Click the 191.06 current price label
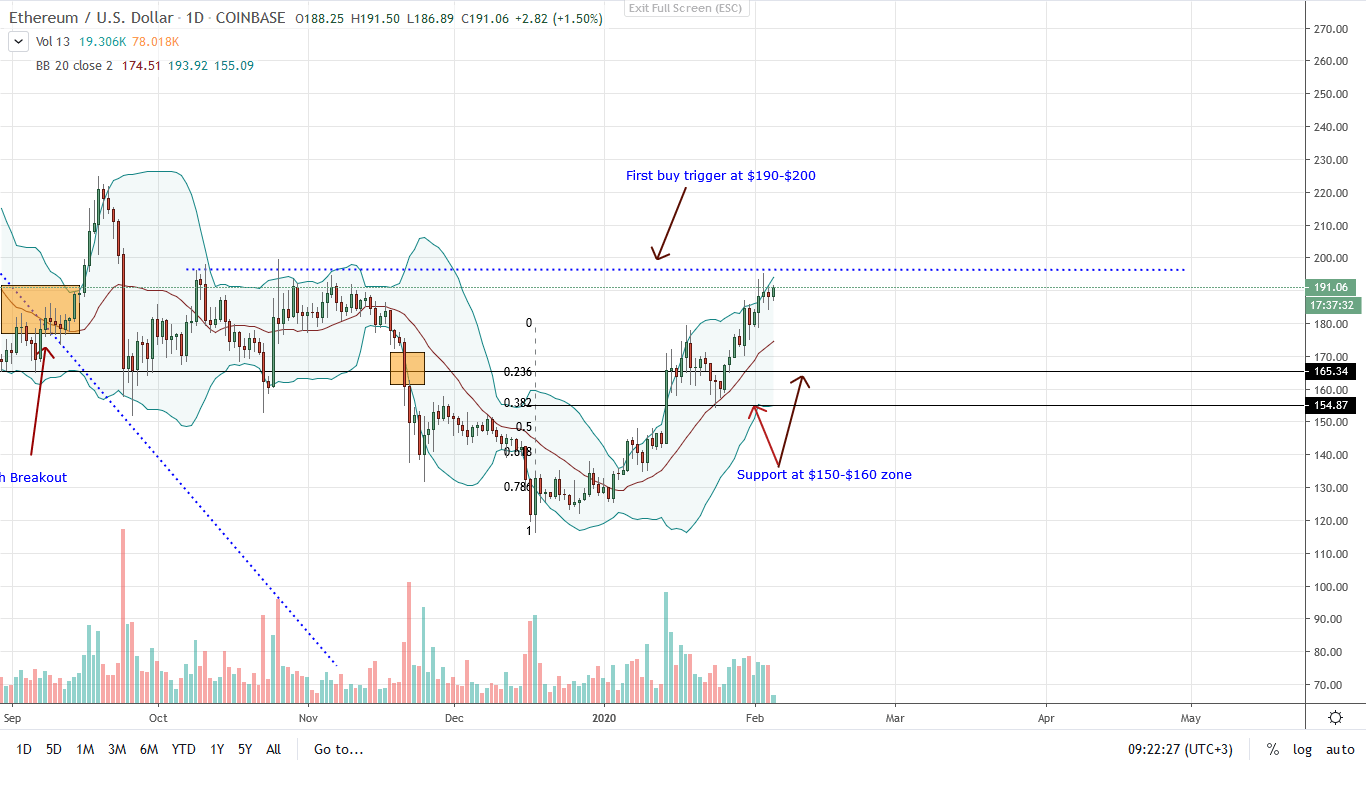 pyautogui.click(x=1332, y=288)
